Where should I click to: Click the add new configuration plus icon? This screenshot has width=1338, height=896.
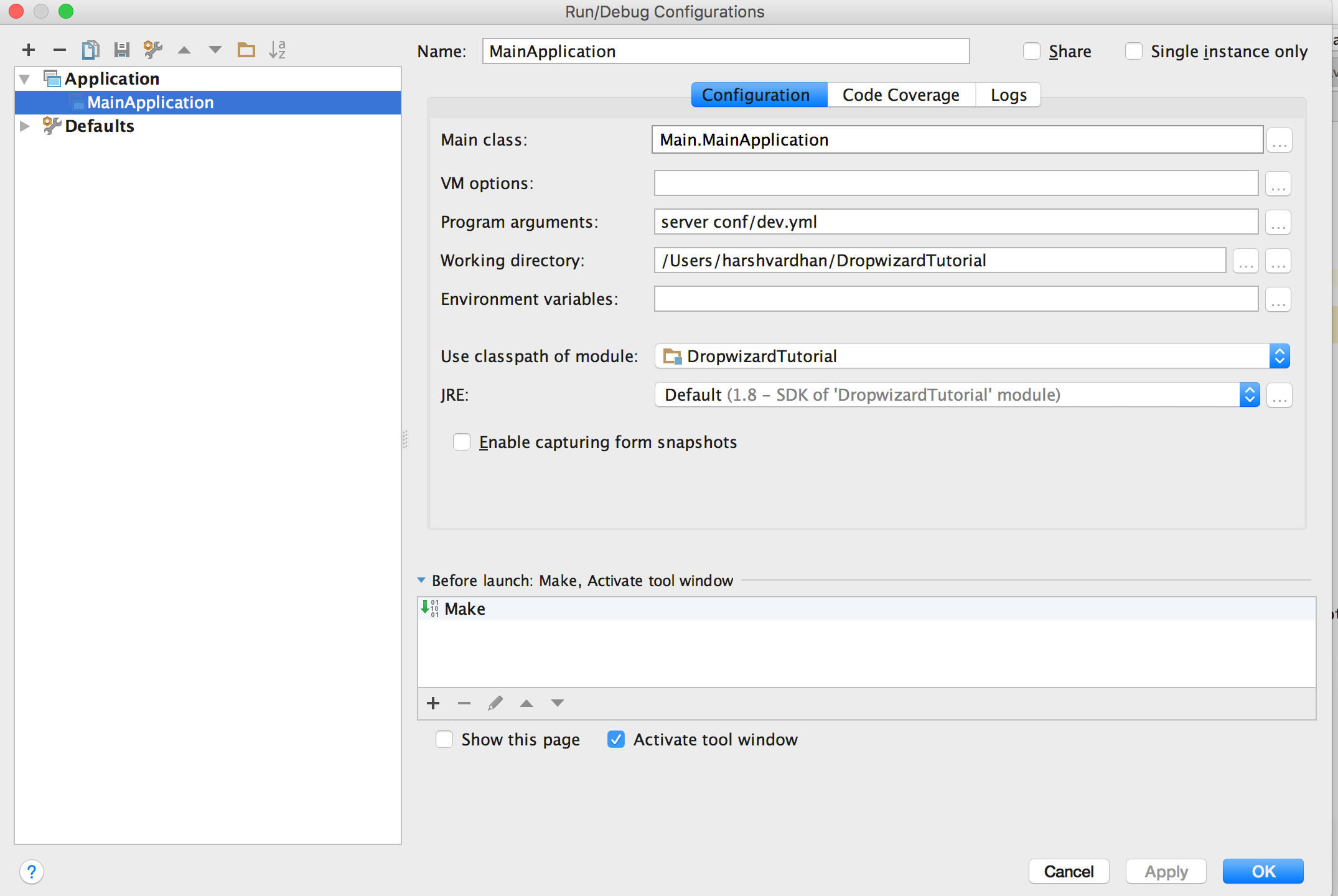[29, 50]
